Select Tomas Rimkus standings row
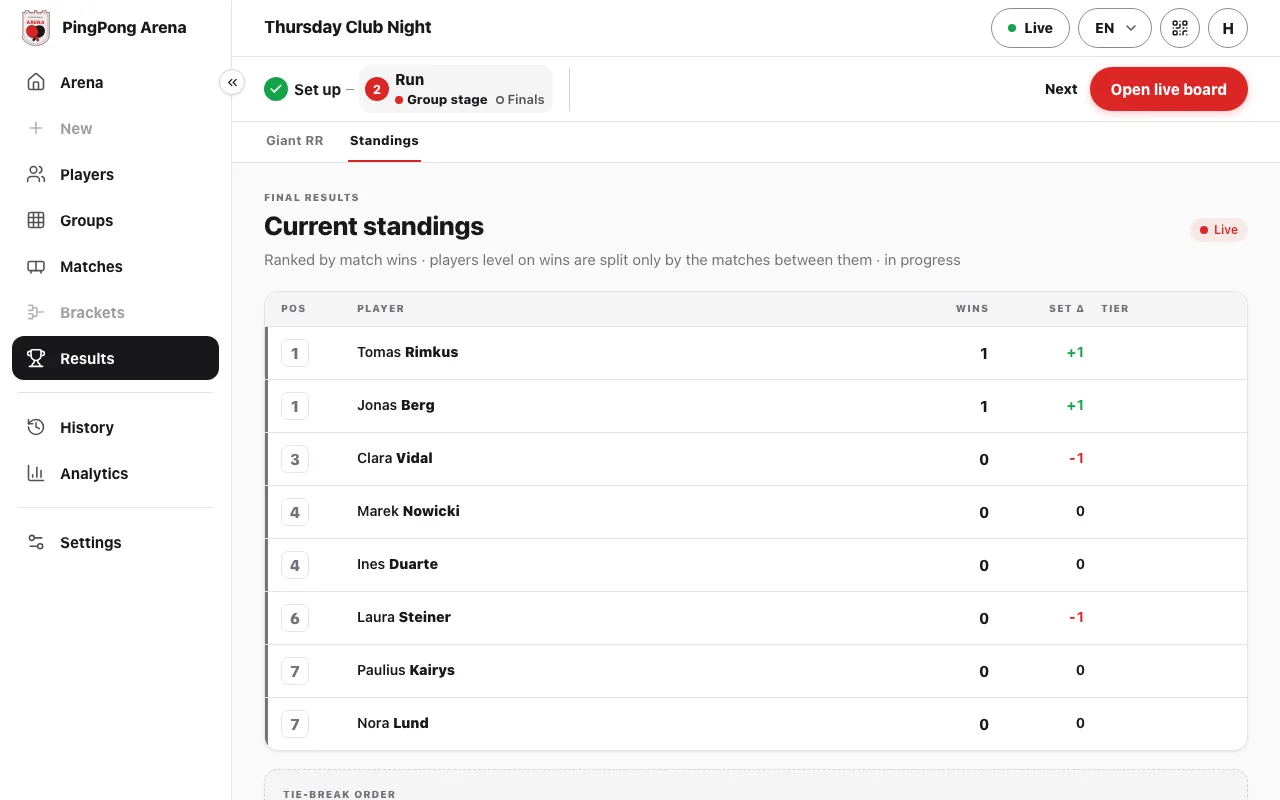Screen dimensions: 1280x800 pyautogui.click(x=756, y=353)
